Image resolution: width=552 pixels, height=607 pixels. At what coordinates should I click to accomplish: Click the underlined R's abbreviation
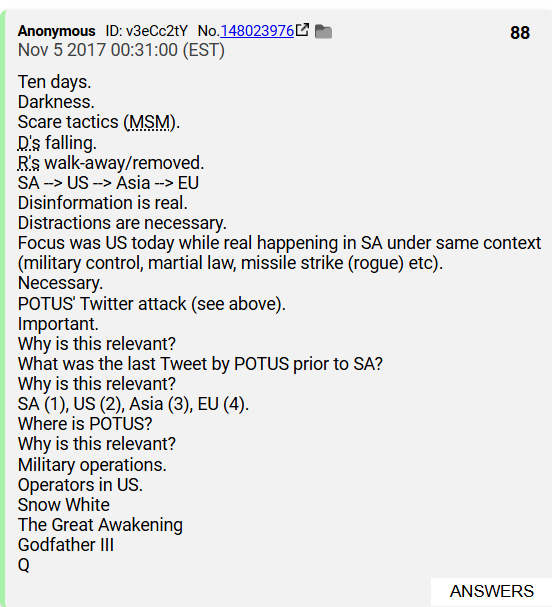(29, 163)
